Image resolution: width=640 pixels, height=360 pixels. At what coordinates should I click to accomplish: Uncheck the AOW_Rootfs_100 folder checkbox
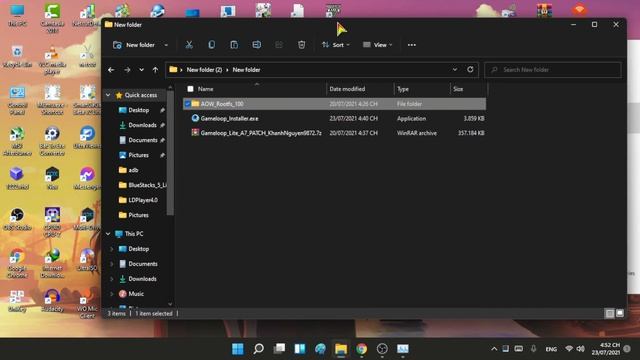188,104
